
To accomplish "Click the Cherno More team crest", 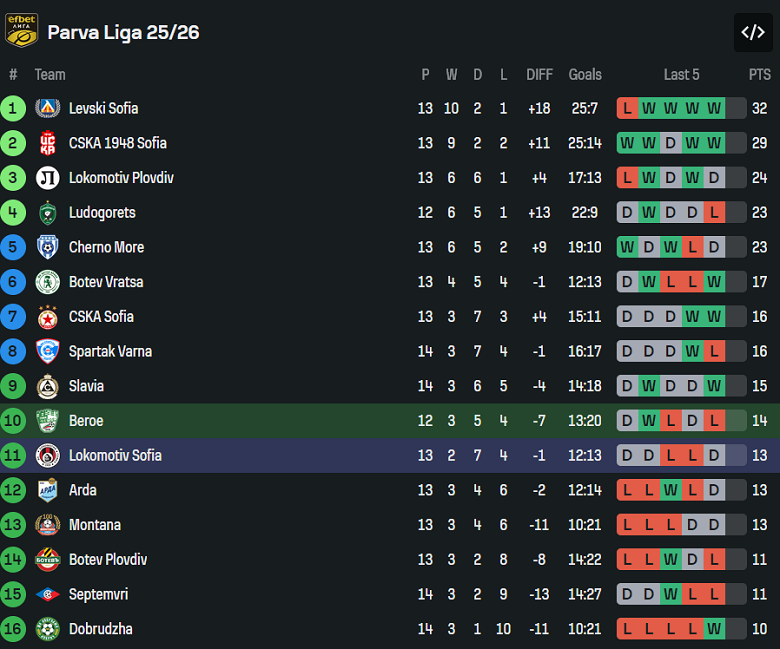I will (47, 247).
